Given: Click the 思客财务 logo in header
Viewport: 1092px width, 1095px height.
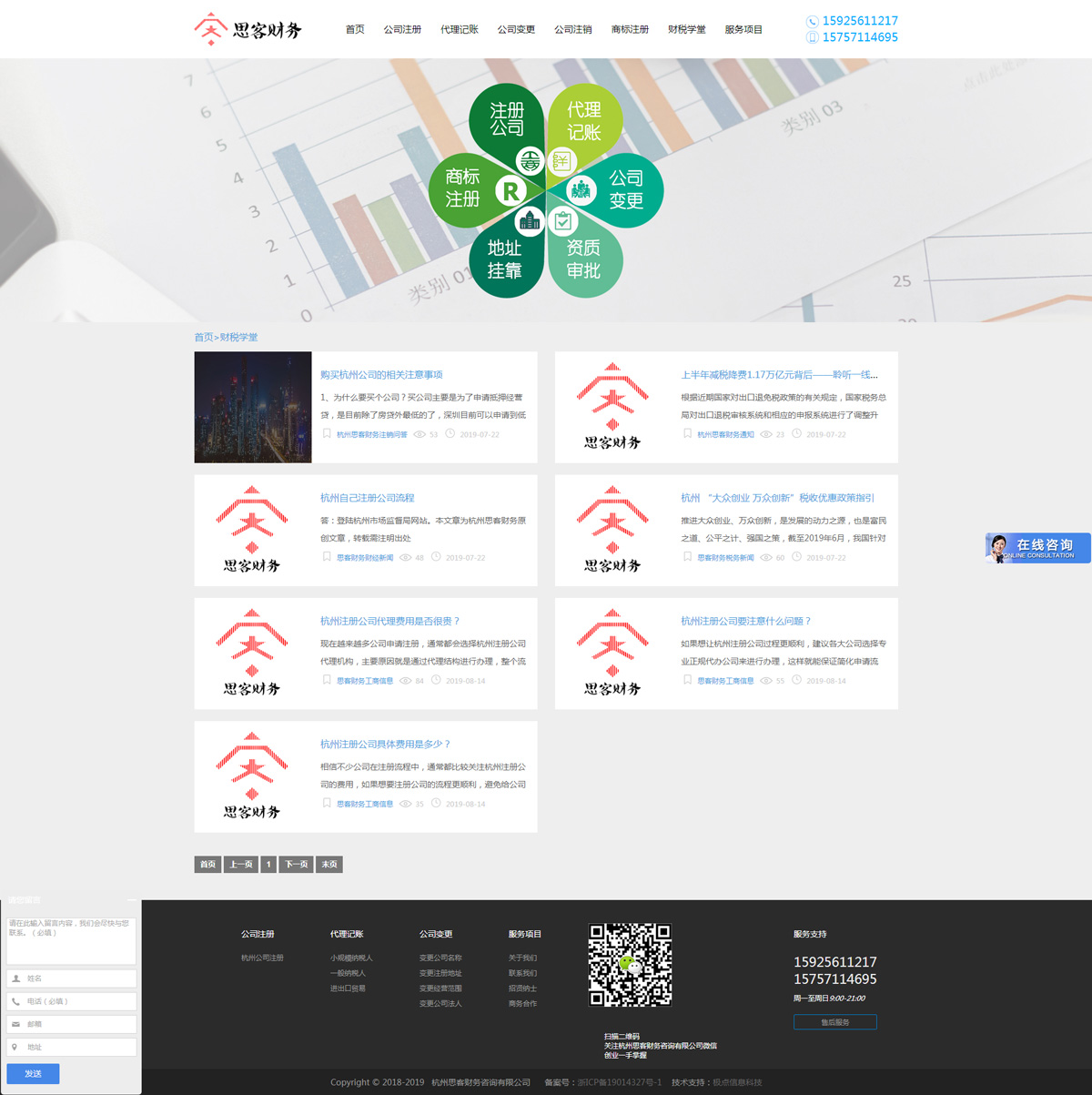Looking at the screenshot, I should pos(248,29).
